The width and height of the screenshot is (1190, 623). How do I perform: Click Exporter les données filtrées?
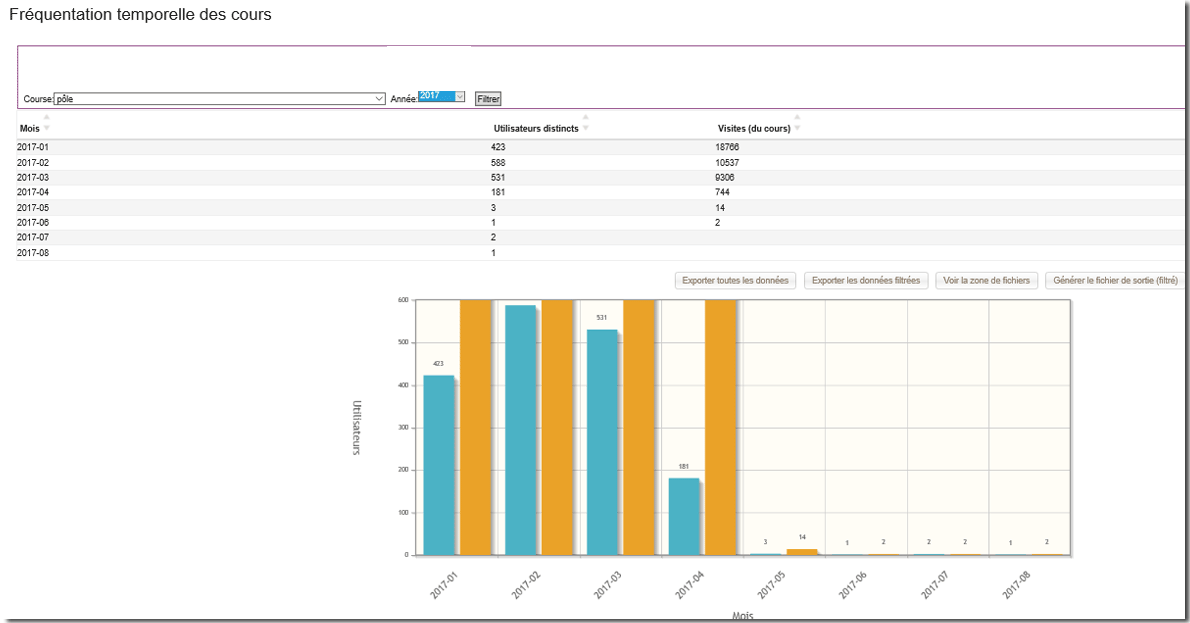[865, 281]
